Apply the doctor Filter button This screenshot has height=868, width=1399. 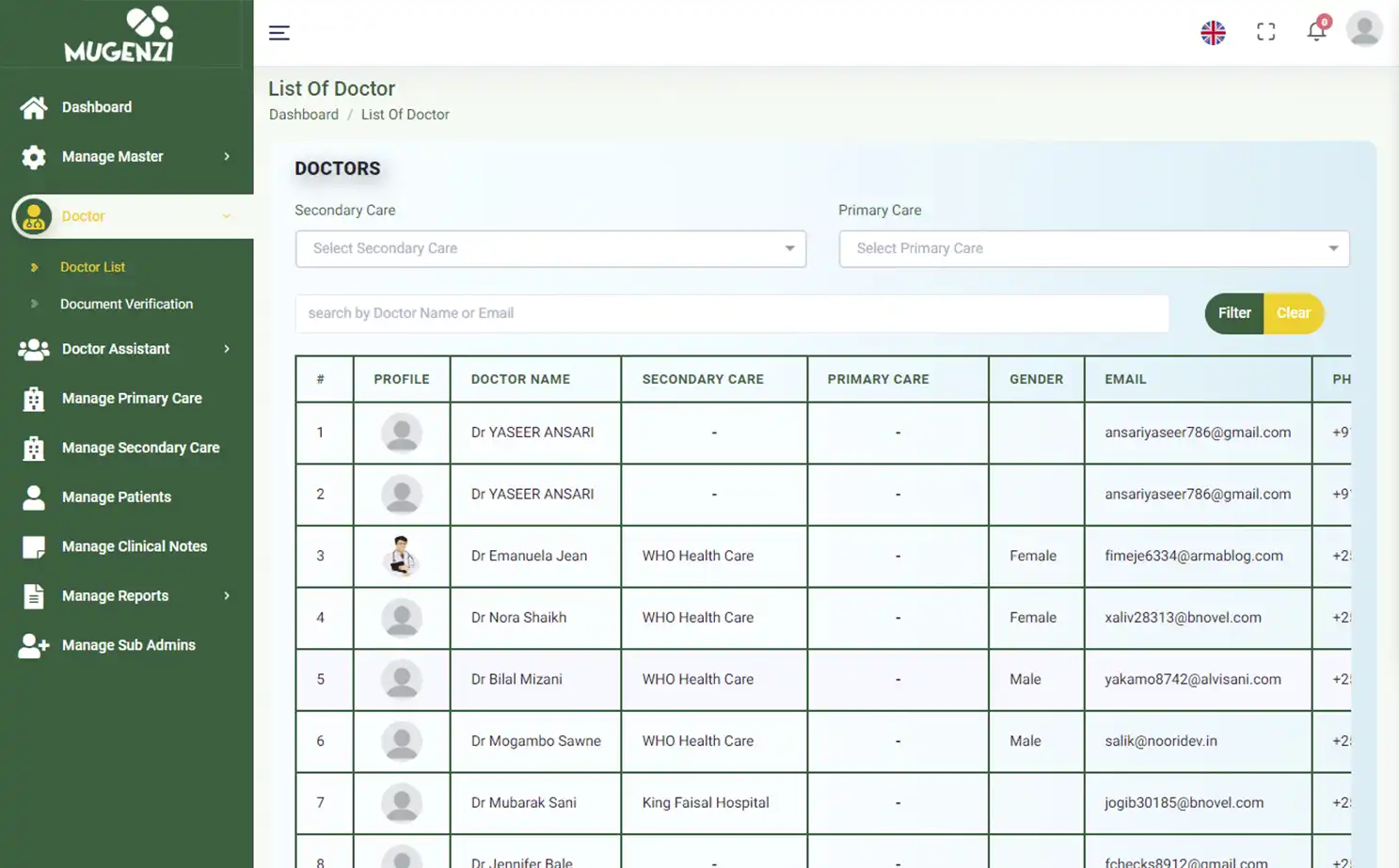point(1233,313)
